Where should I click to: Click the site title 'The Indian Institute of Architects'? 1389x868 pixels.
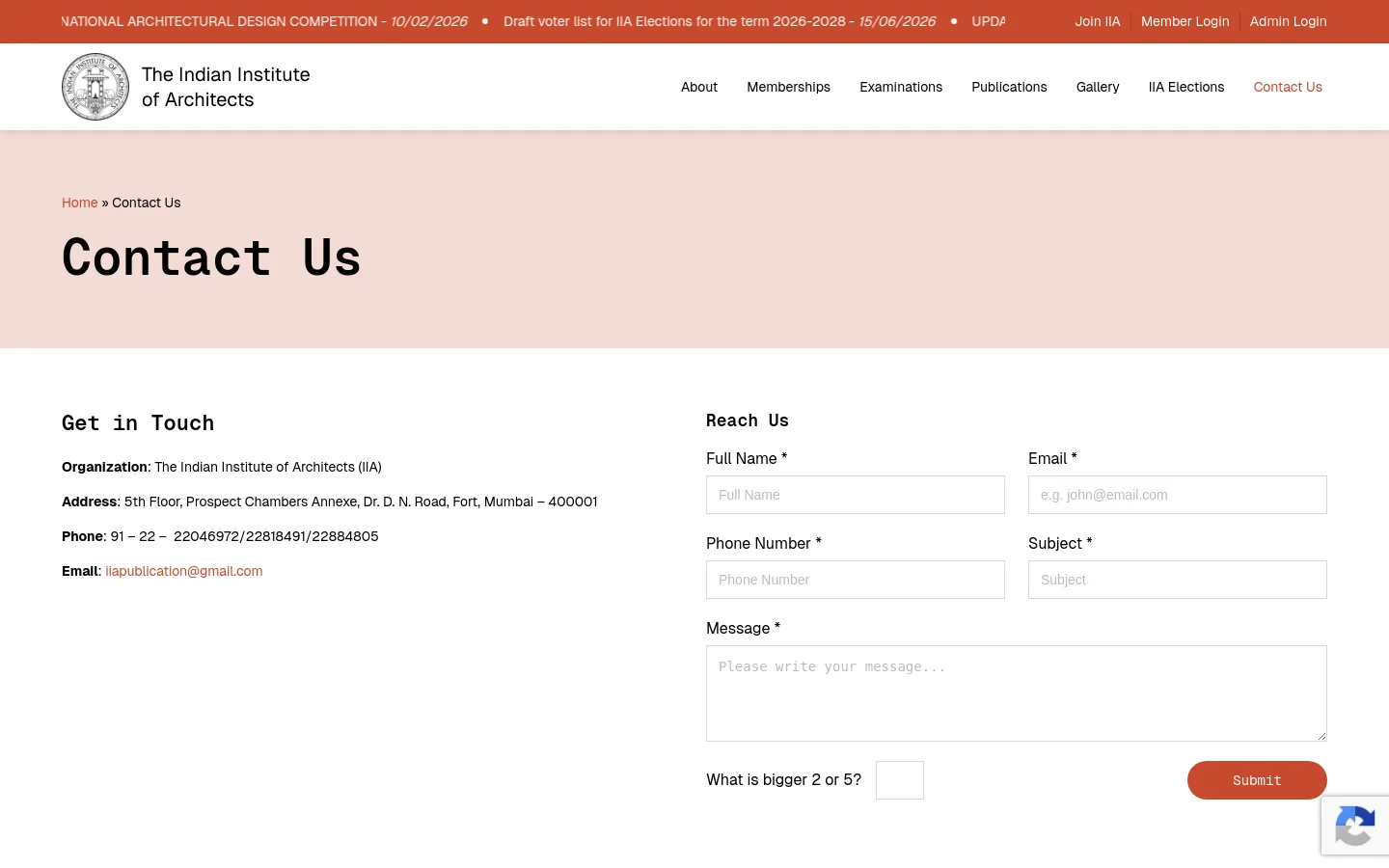(x=226, y=87)
